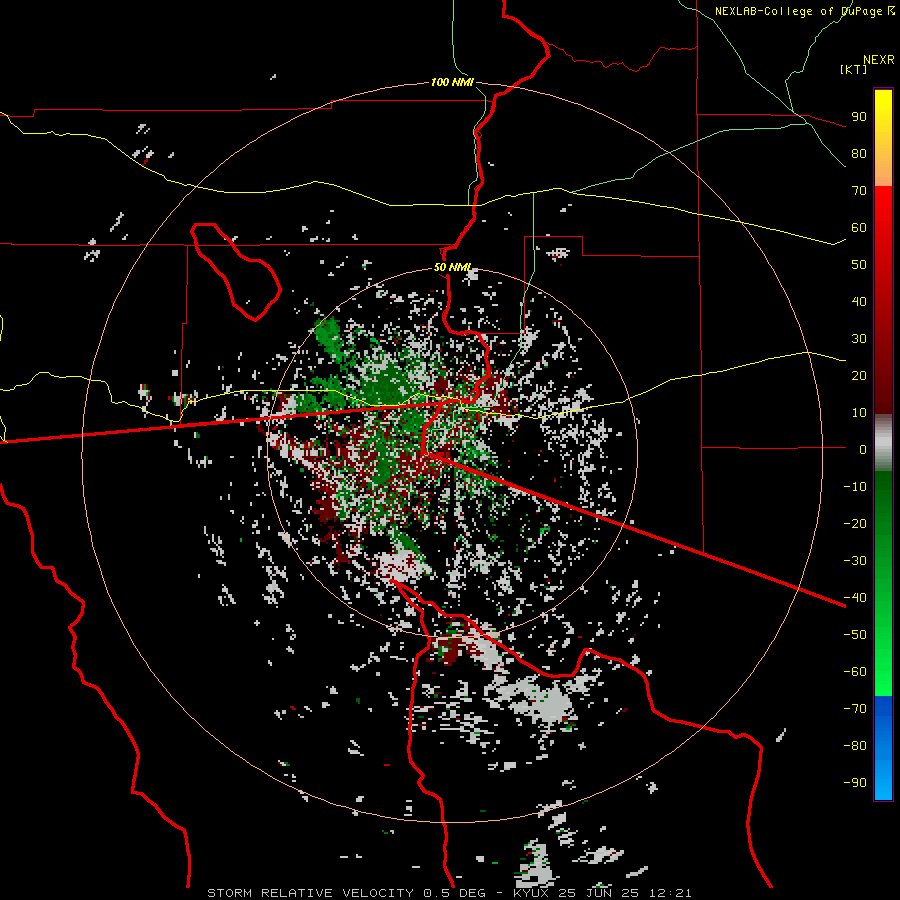Screen dimensions: 900x900
Task: Click the -40 value on the velocity scale
Action: click(855, 598)
